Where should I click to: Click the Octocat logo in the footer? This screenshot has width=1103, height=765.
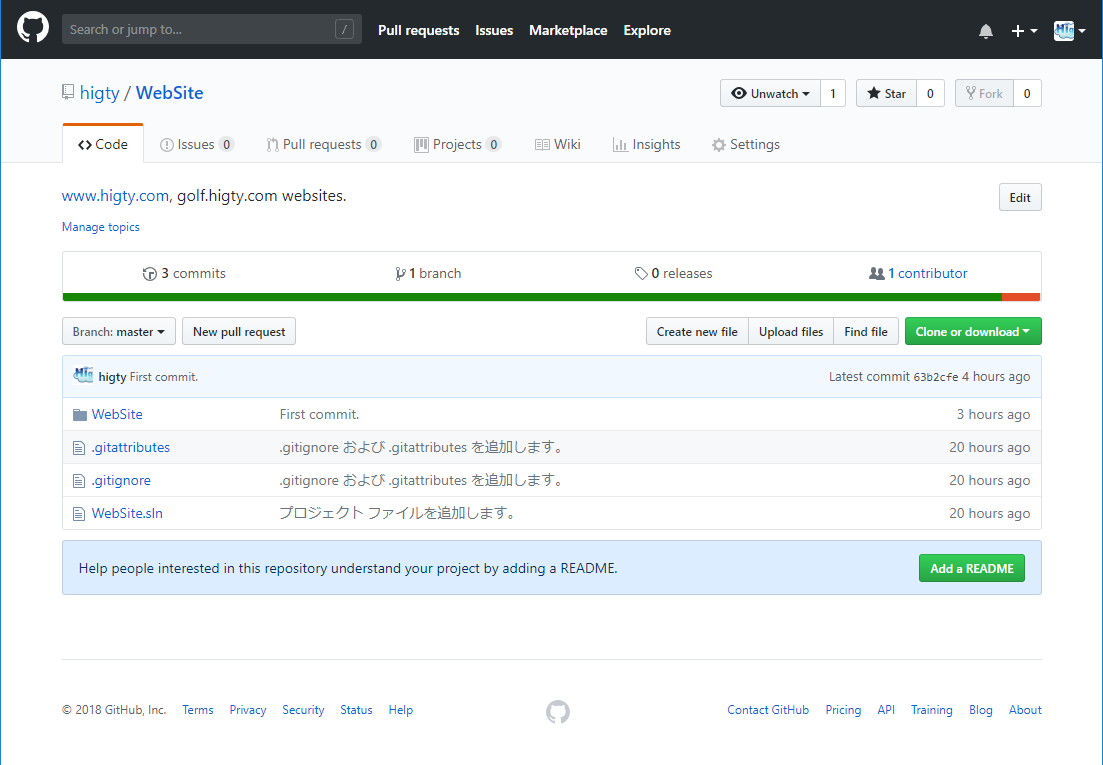[557, 711]
